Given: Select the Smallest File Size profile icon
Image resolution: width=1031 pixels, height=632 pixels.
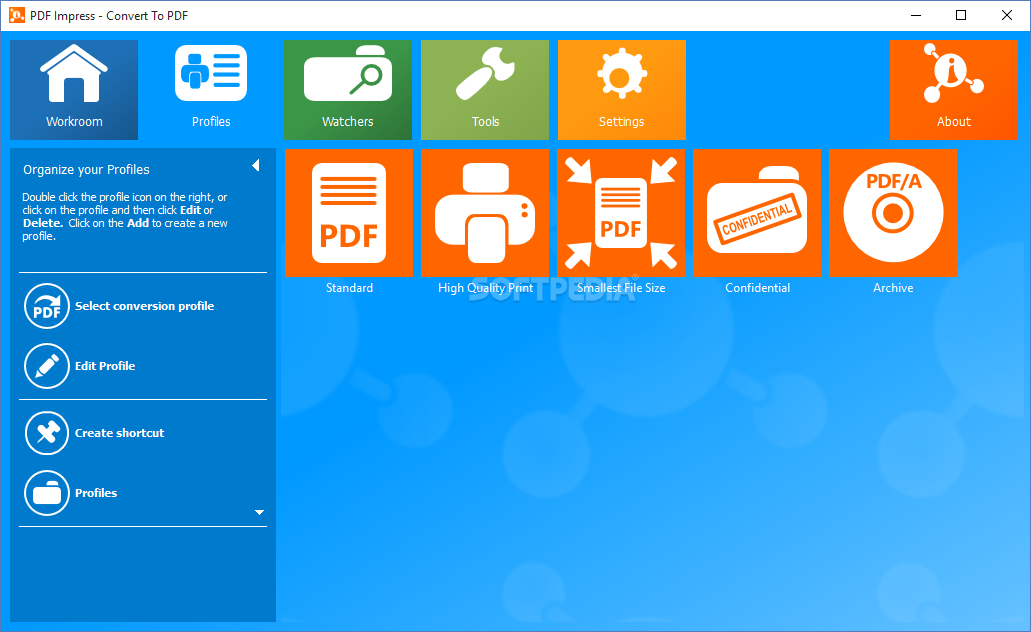Looking at the screenshot, I should (621, 213).
